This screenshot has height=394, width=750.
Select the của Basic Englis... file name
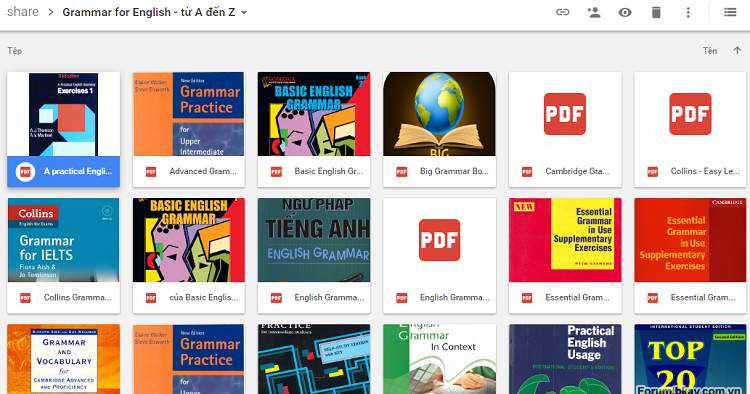(x=204, y=297)
